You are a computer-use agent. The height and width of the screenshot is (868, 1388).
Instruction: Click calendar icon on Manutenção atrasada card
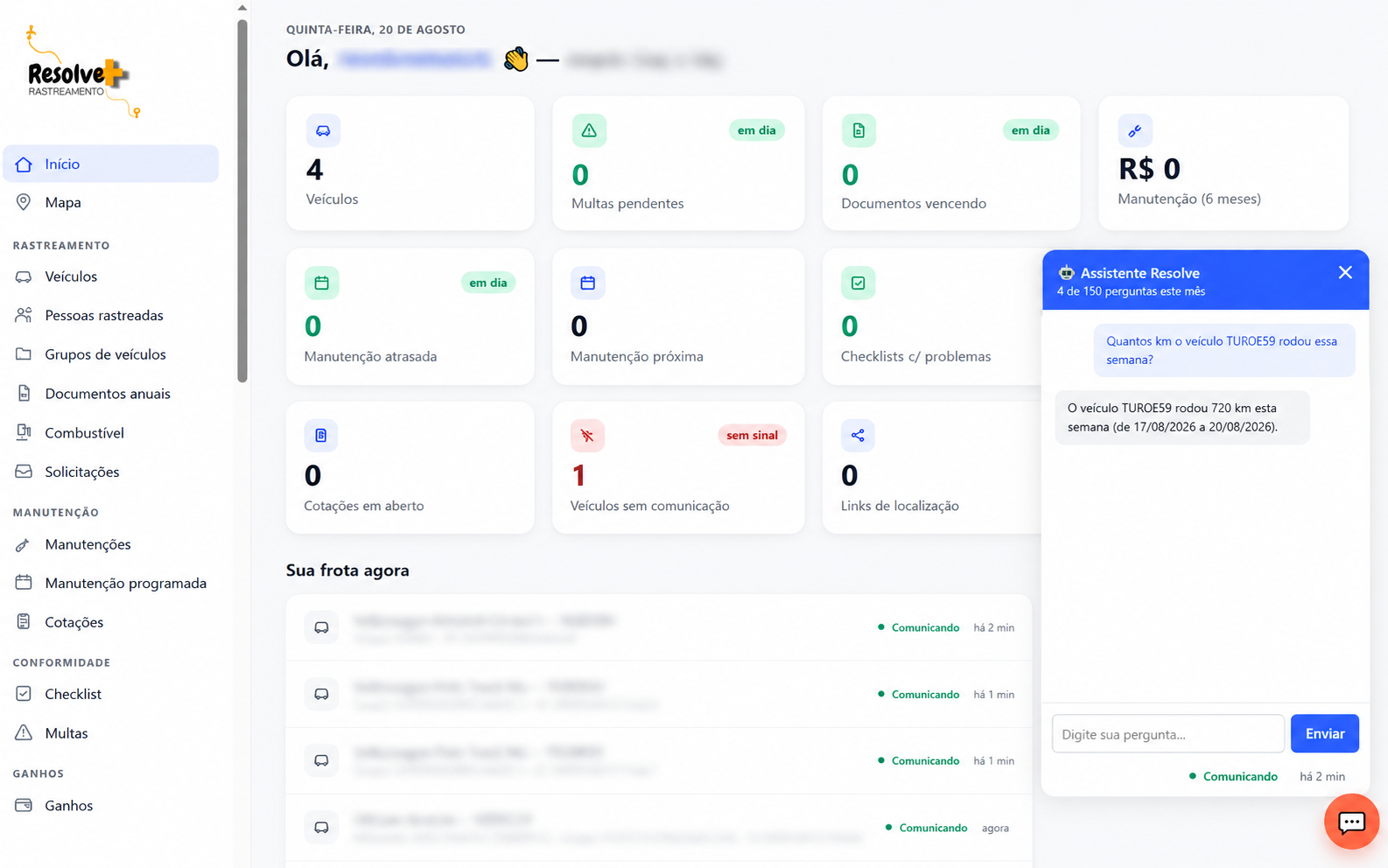[x=321, y=283]
